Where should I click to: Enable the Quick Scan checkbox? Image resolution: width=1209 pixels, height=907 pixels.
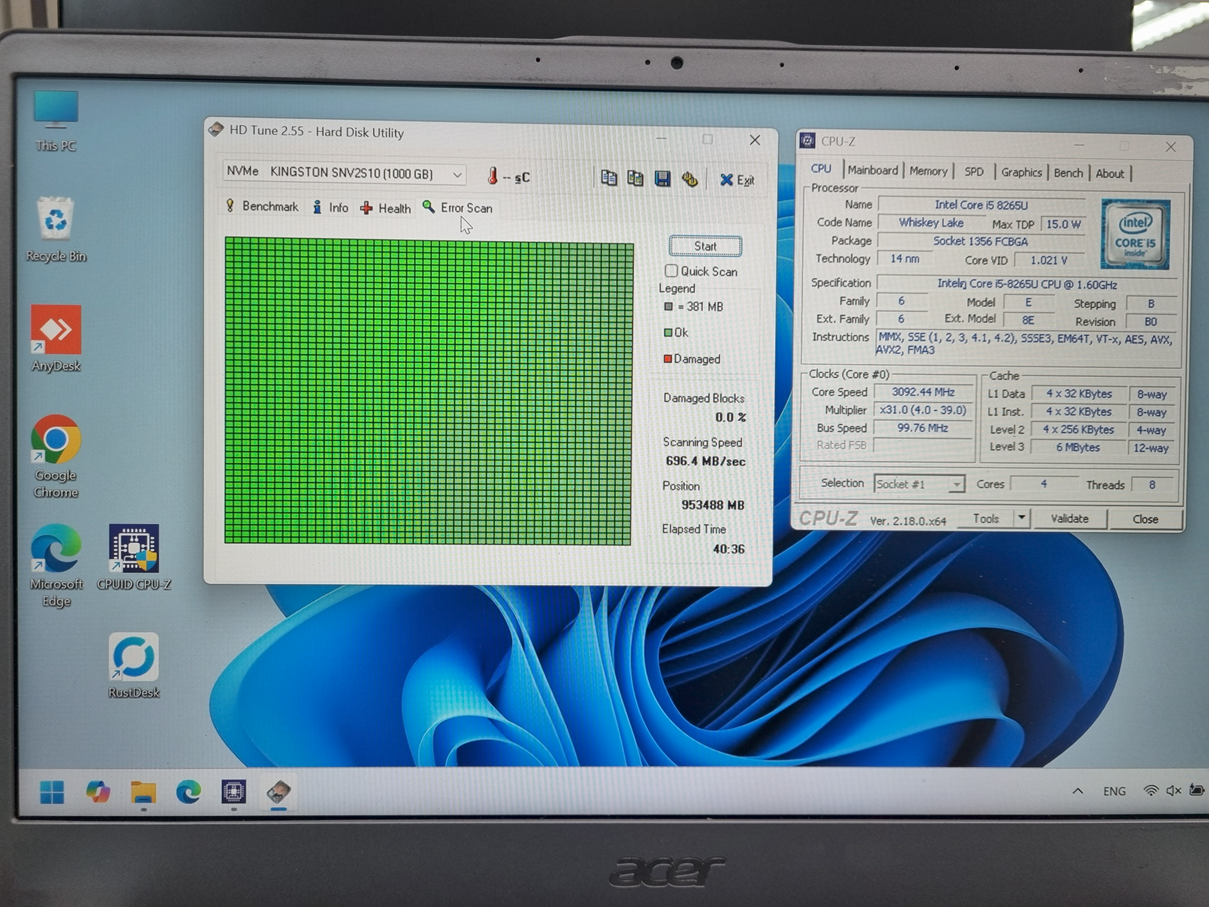(671, 271)
